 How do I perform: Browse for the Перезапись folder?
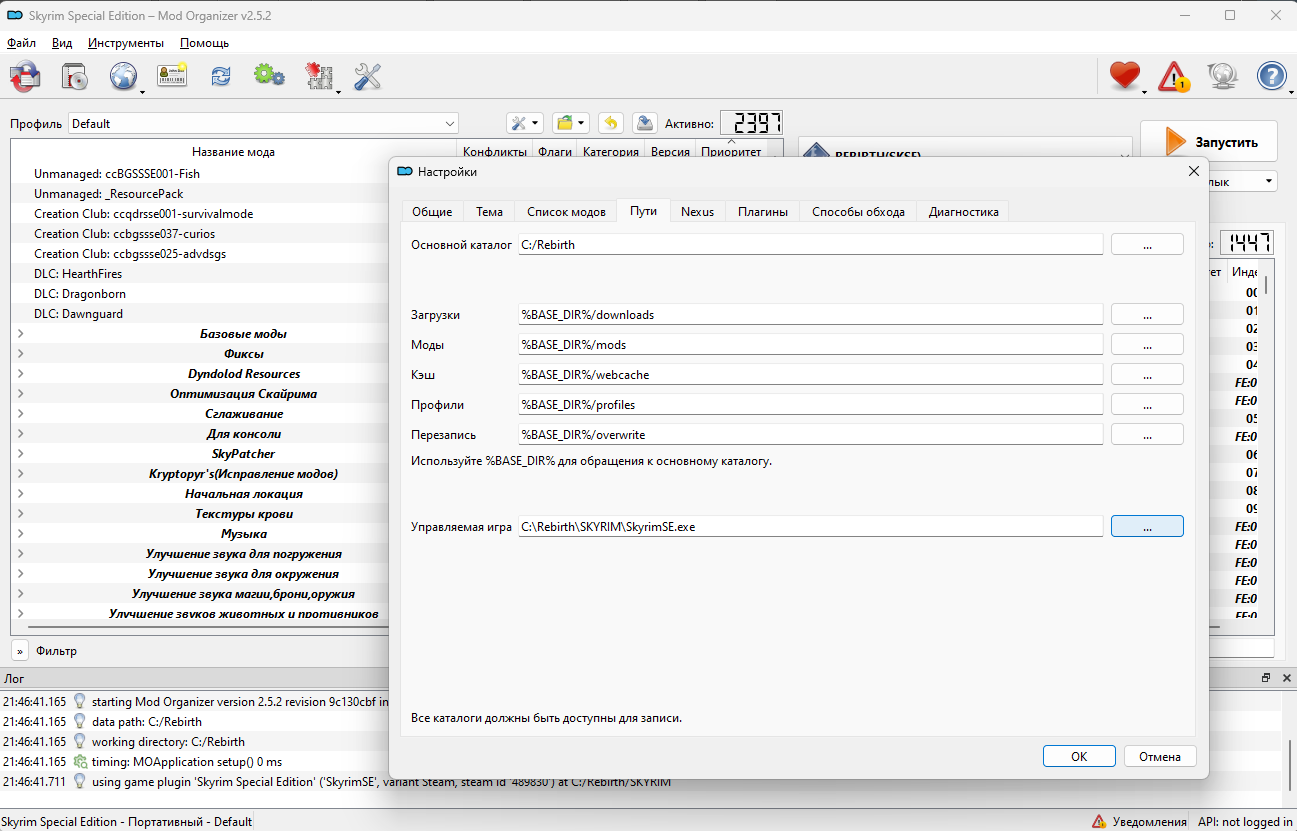click(1147, 435)
